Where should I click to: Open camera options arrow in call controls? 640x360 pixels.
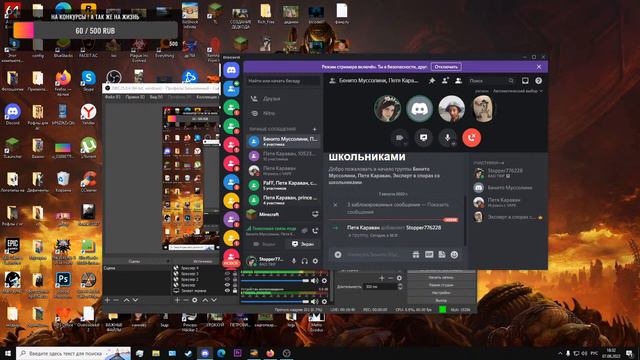tap(405, 143)
